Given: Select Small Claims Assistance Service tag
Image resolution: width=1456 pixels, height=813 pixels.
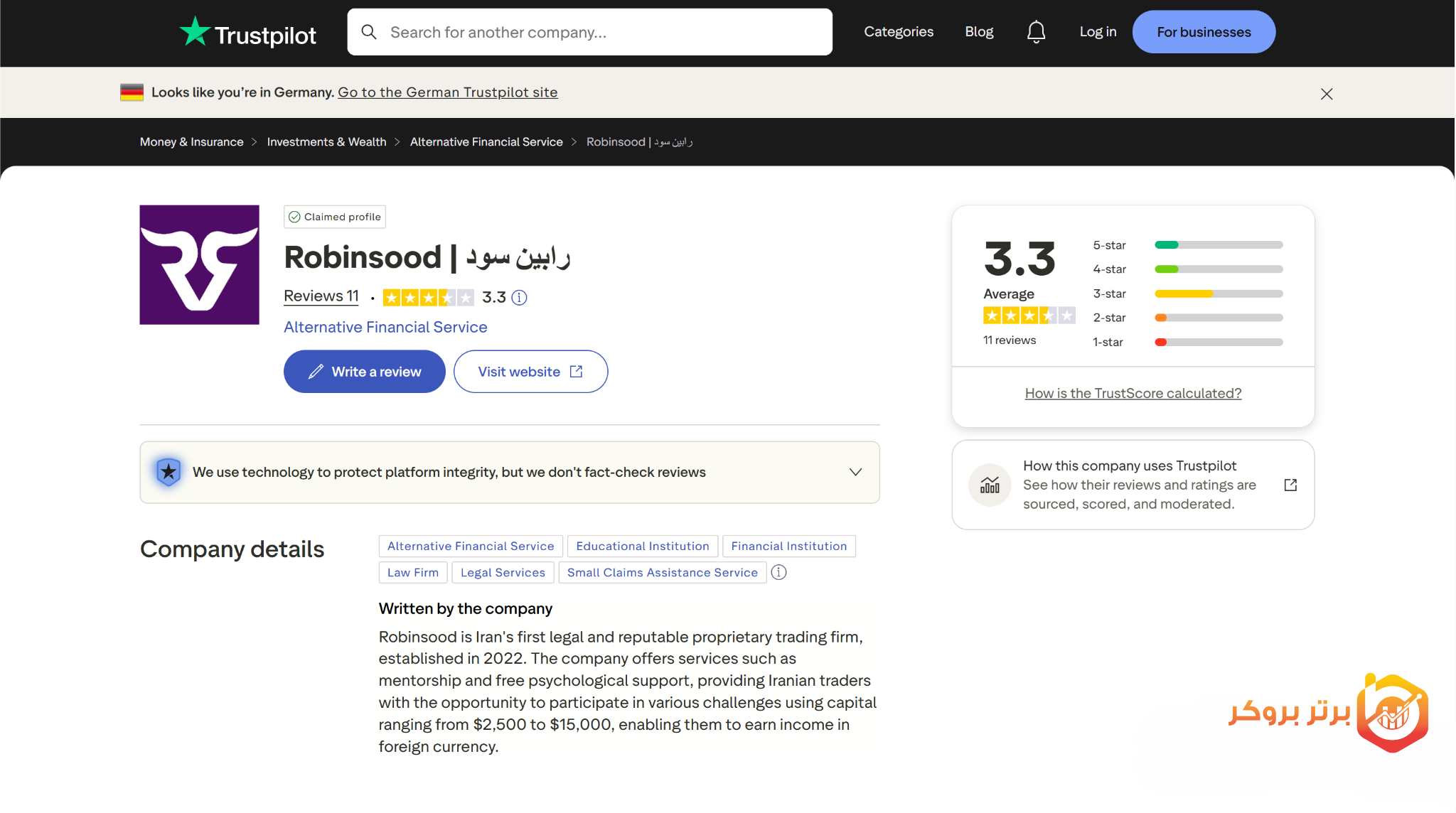Looking at the screenshot, I should tap(663, 573).
